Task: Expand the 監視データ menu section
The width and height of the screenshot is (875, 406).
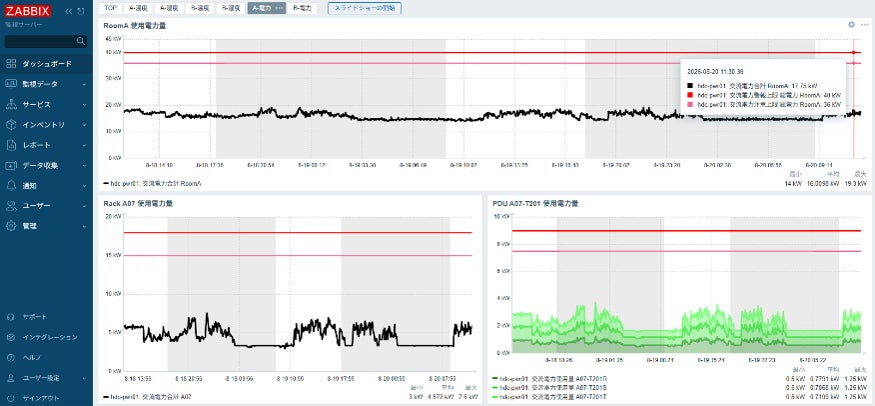Action: [46, 84]
